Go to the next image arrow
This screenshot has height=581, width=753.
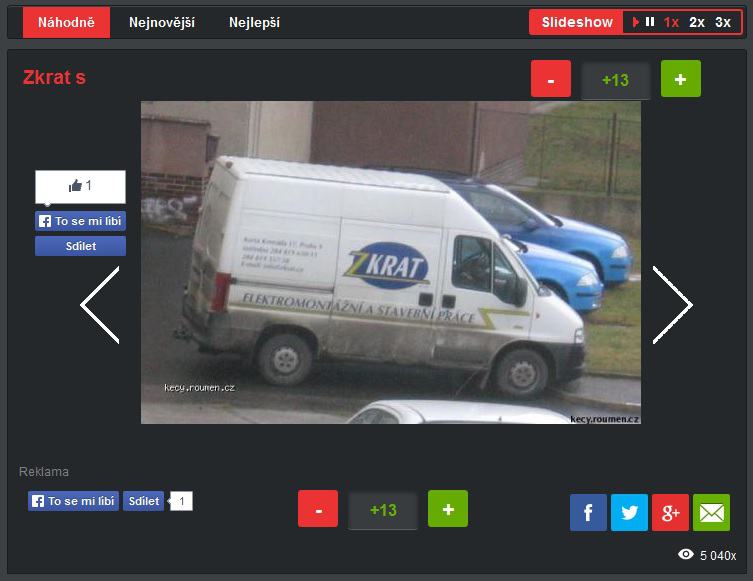672,305
